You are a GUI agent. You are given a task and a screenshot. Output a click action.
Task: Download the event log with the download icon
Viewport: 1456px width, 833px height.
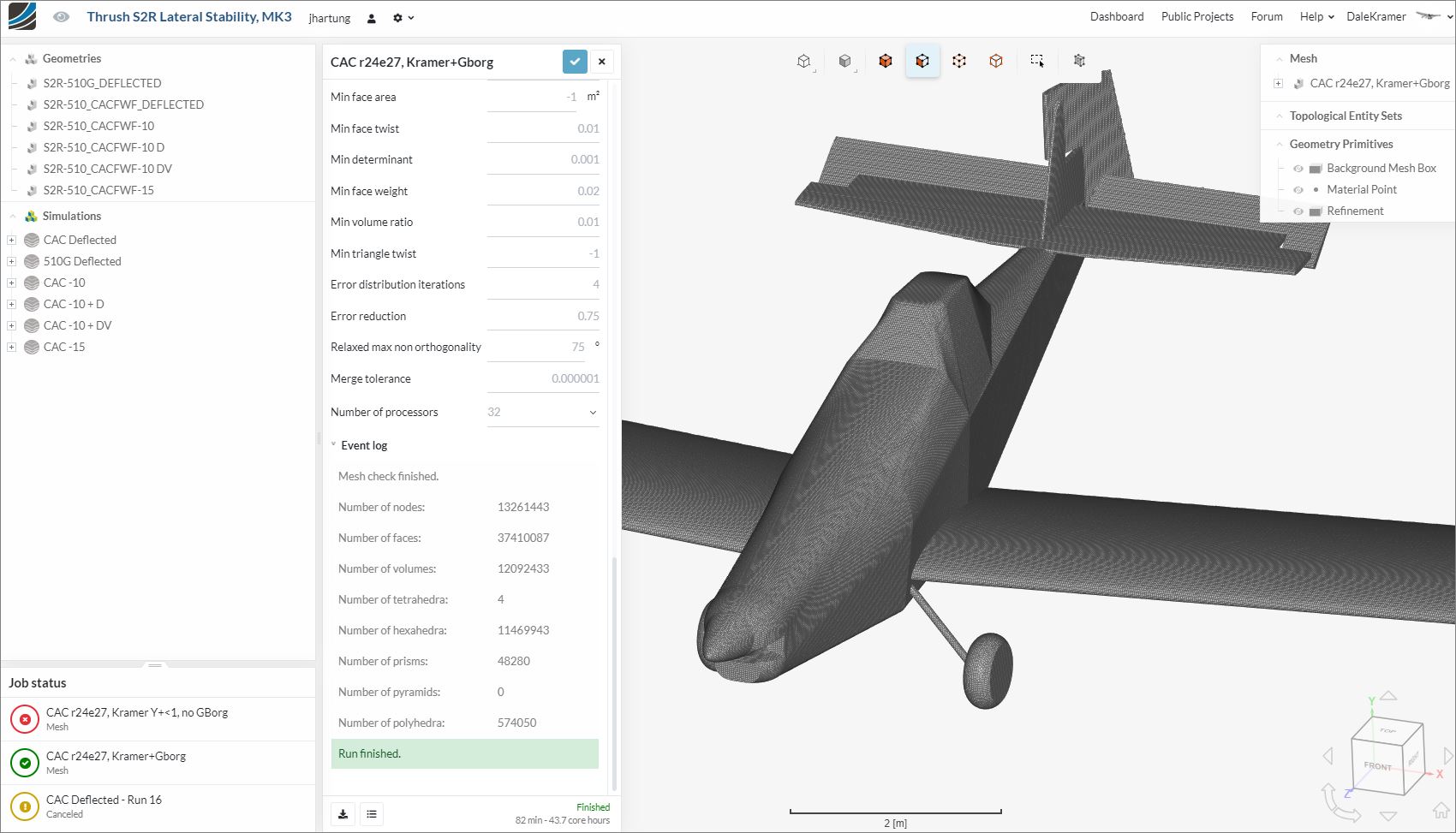click(x=343, y=814)
